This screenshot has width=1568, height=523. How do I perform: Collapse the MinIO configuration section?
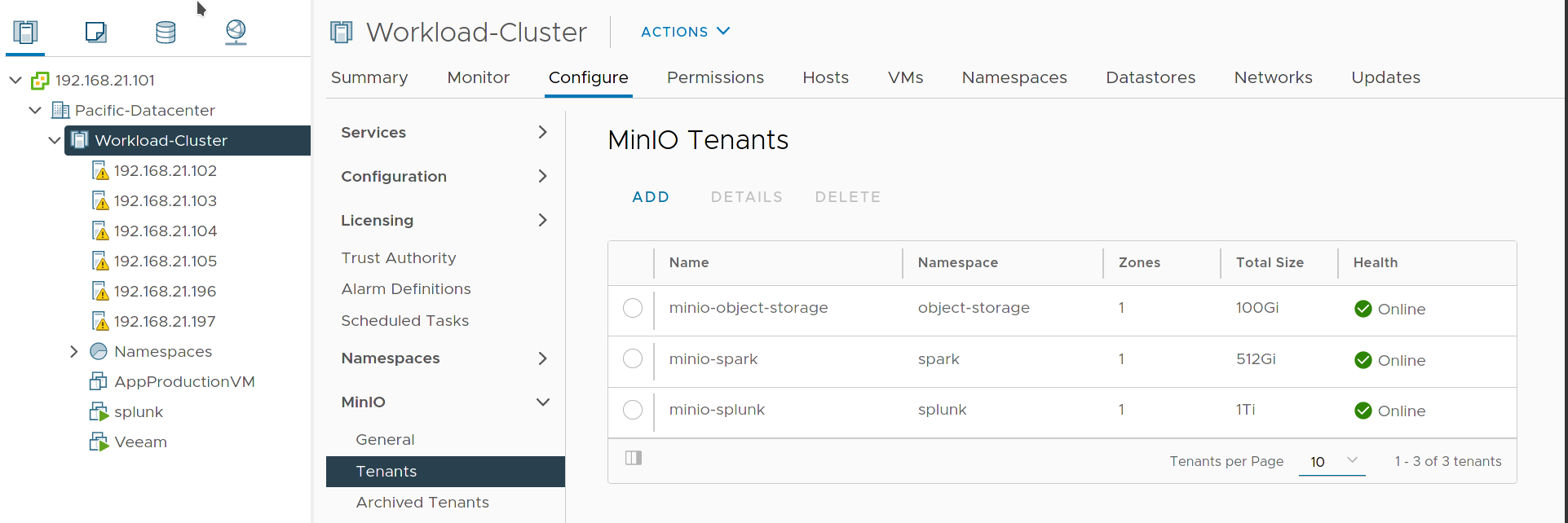[542, 402]
